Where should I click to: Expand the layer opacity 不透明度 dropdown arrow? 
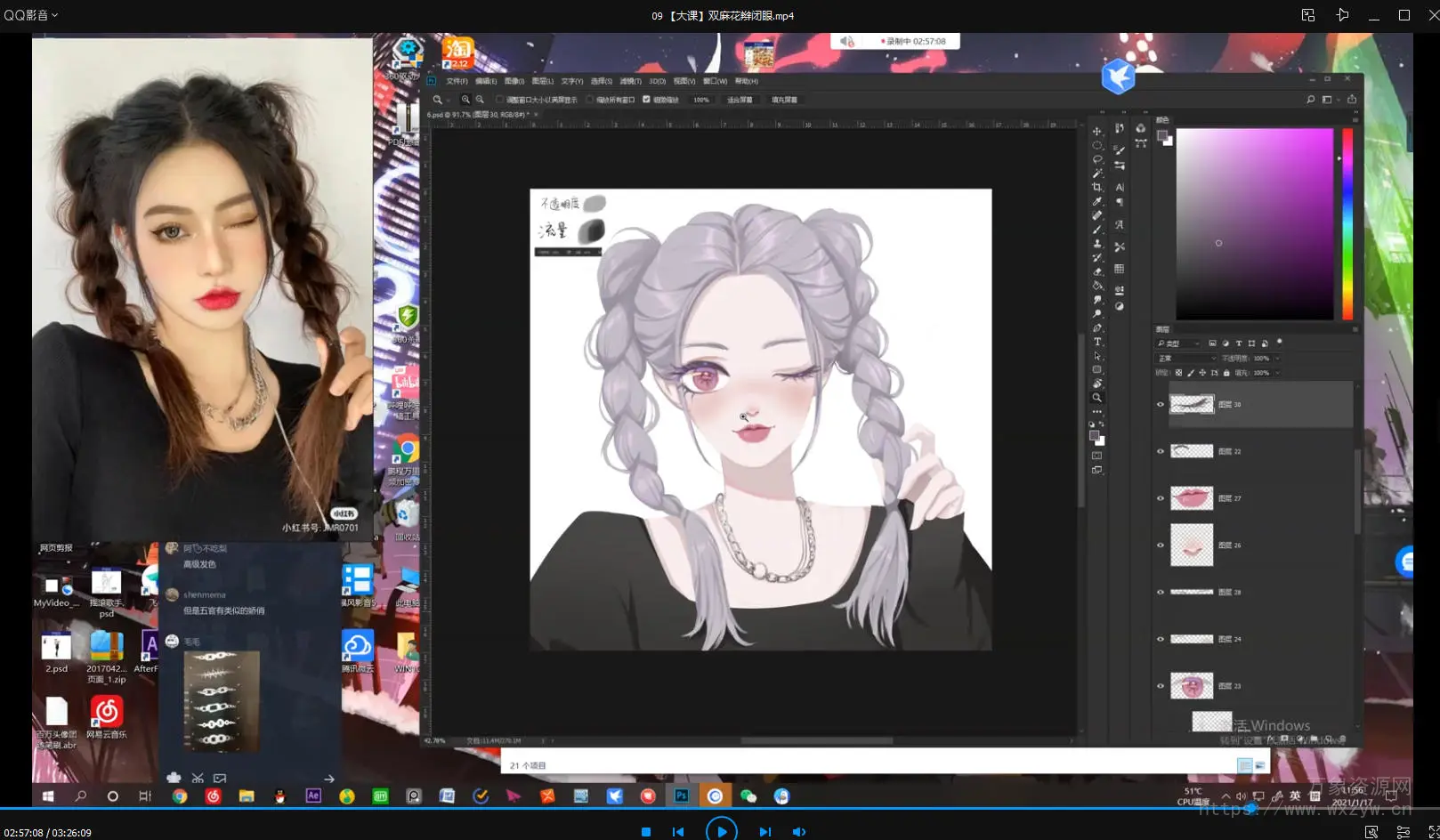[1277, 359]
